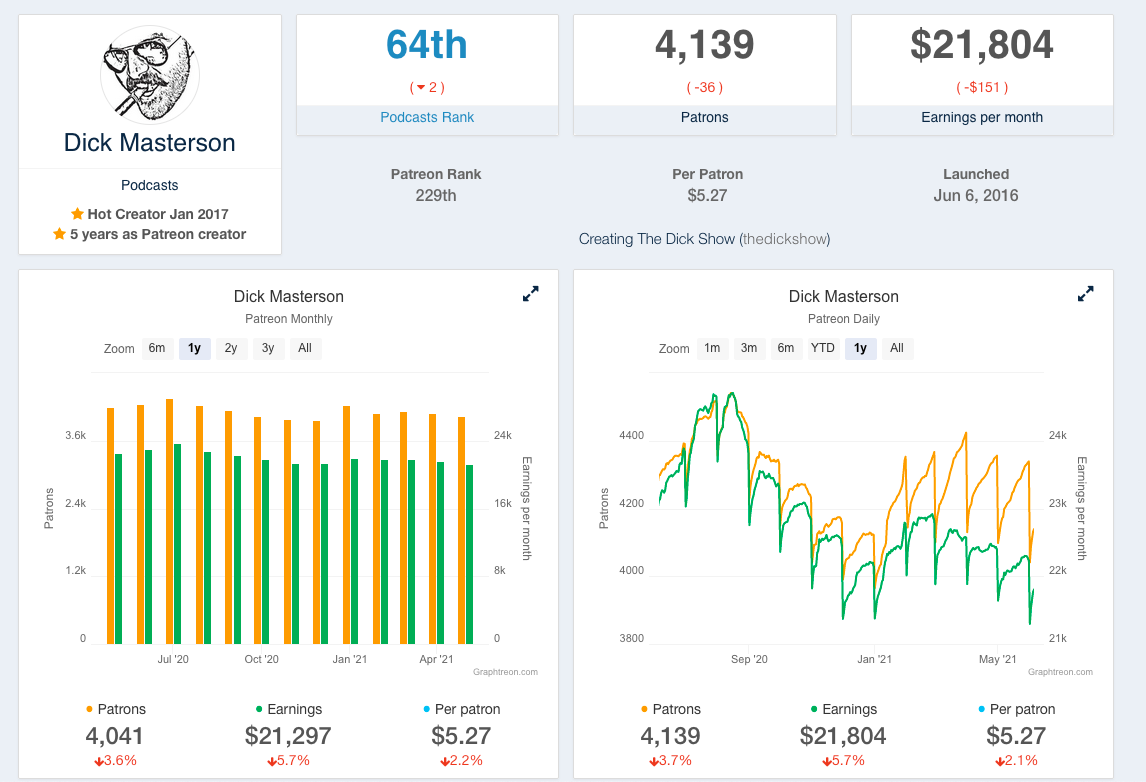Click the Hot Creator Jan 2017 star icon
This screenshot has width=1146, height=782.
click(77, 213)
